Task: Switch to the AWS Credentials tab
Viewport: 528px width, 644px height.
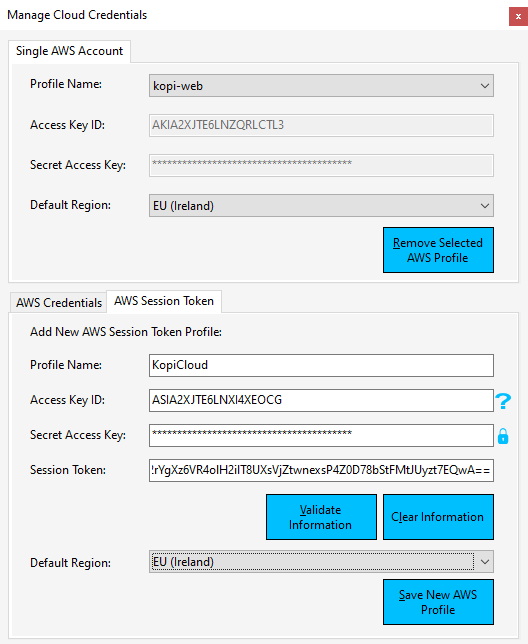Action: point(59,303)
